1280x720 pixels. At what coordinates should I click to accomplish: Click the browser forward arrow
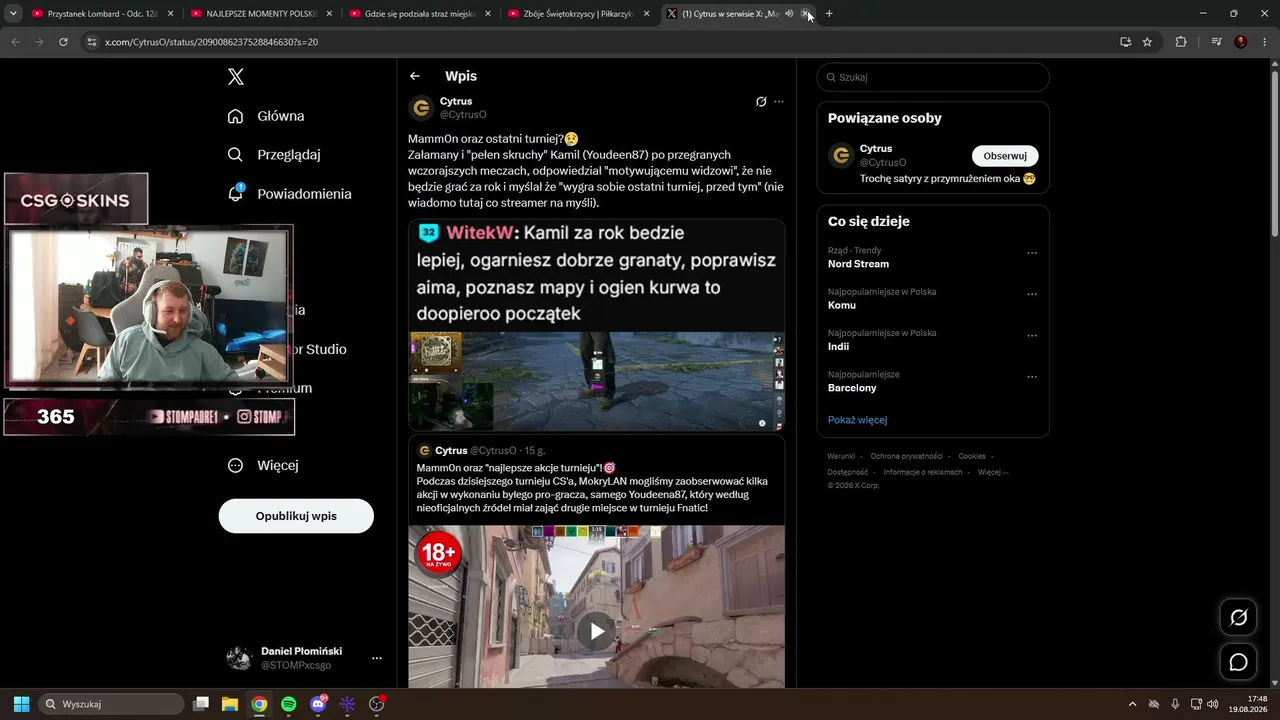[x=39, y=42]
